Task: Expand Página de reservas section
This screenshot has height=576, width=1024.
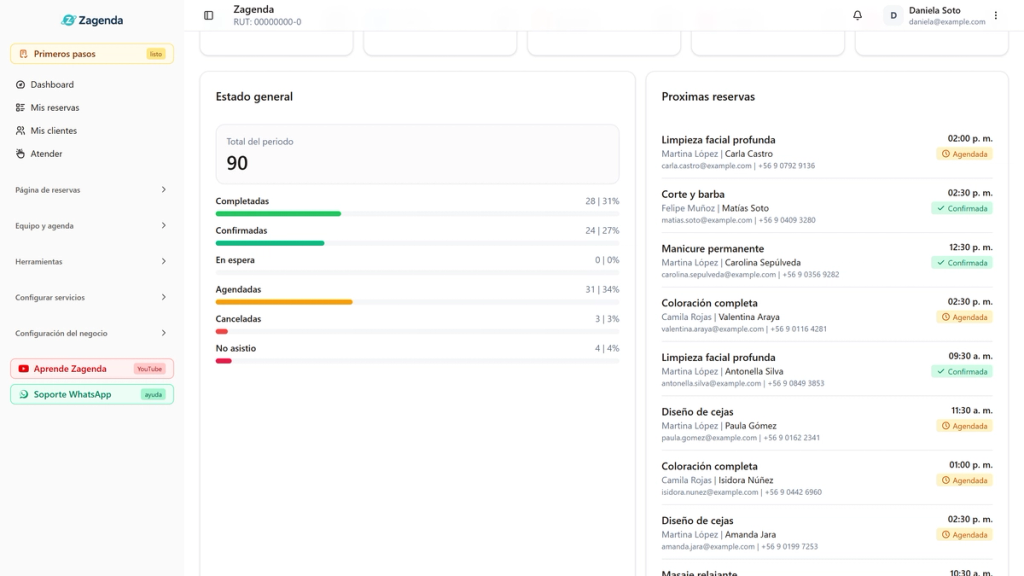Action: (x=91, y=189)
